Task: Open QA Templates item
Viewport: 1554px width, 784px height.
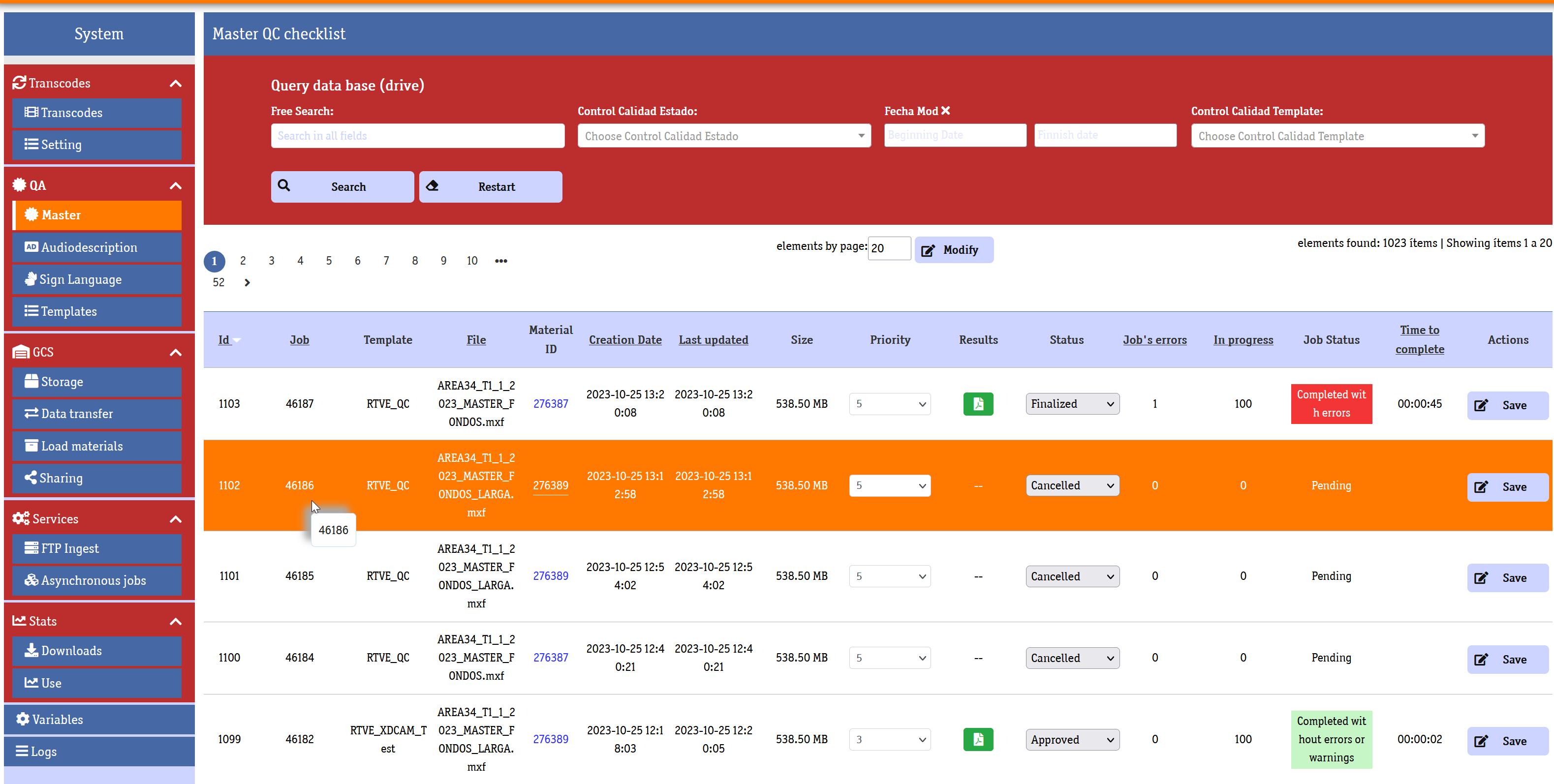Action: (x=96, y=311)
